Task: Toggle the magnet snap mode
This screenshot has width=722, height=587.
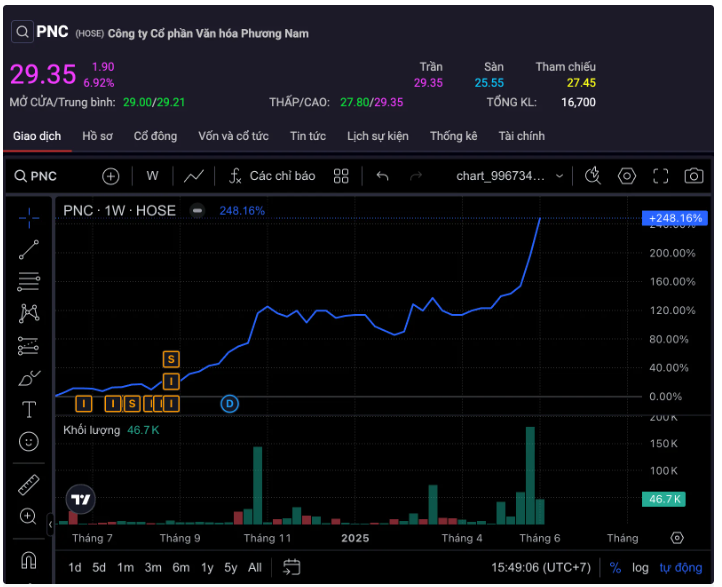Action: pyautogui.click(x=29, y=560)
